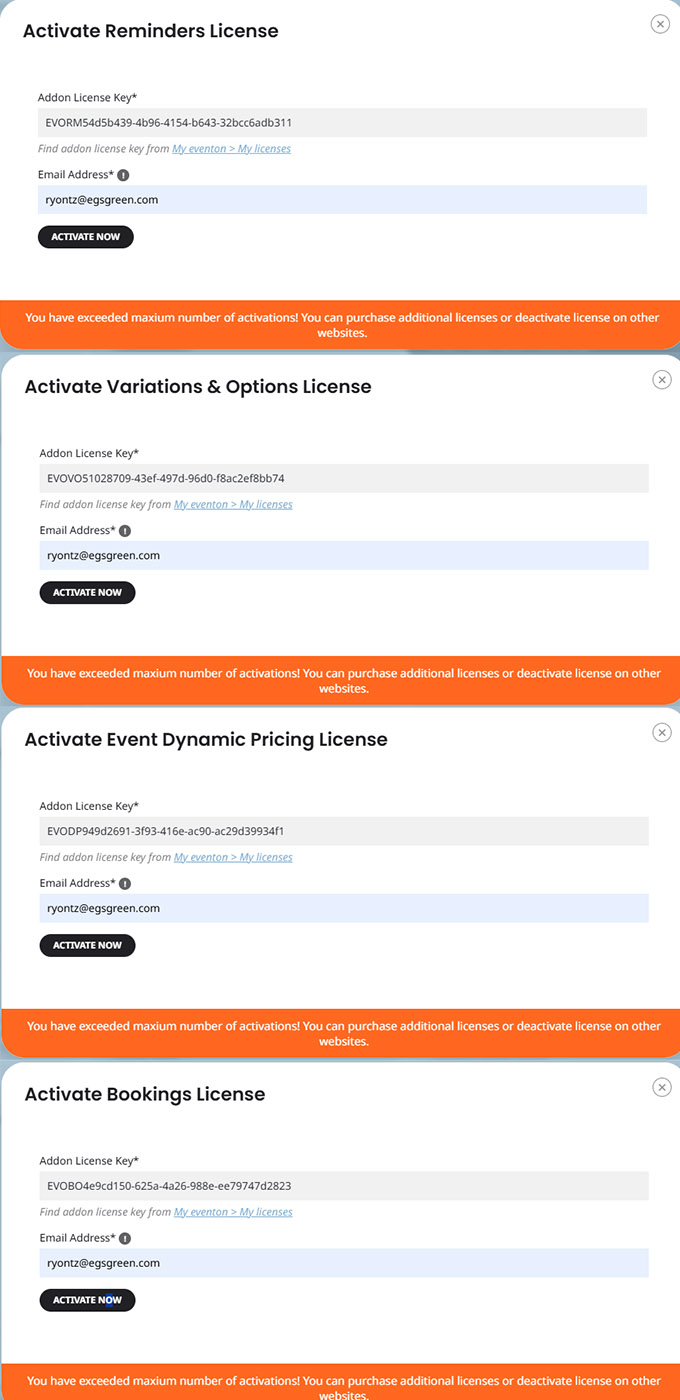Click email info icon in Variations & Options dialog
Image resolution: width=680 pixels, height=1400 pixels.
click(125, 531)
